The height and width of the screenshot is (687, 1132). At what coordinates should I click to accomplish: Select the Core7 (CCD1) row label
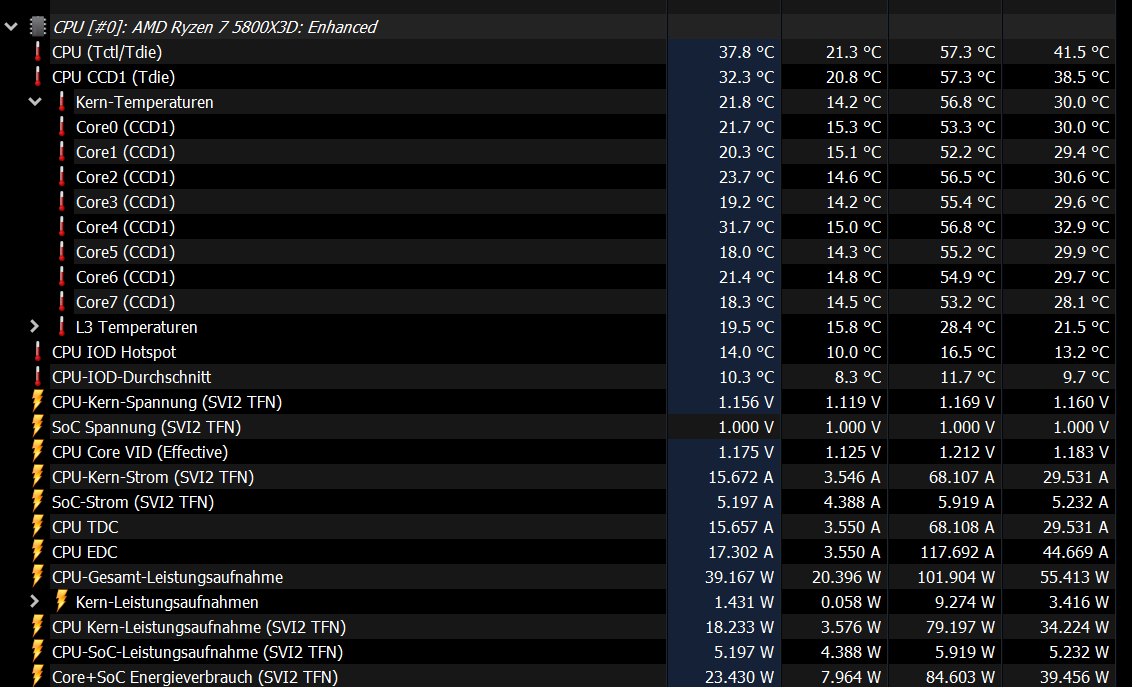(126, 302)
